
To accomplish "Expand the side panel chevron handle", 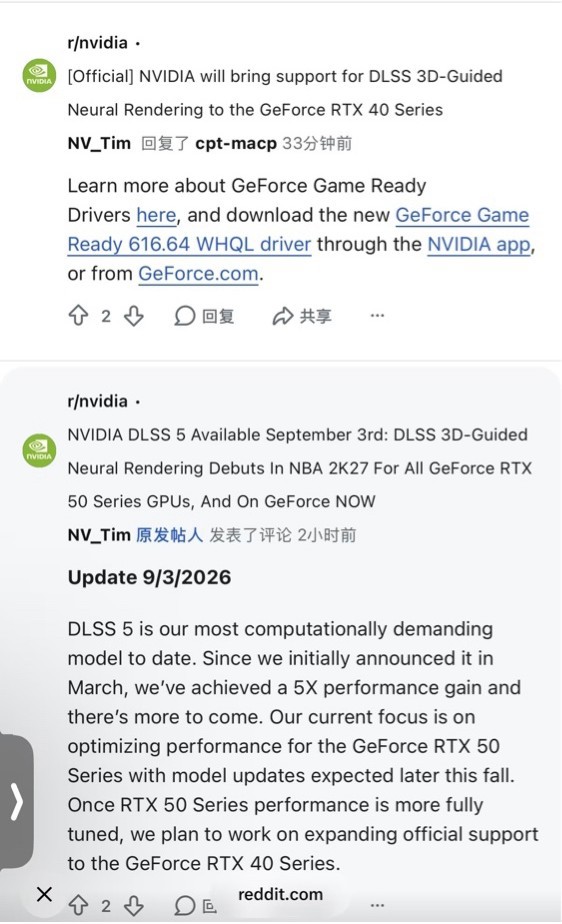I will point(16,801).
